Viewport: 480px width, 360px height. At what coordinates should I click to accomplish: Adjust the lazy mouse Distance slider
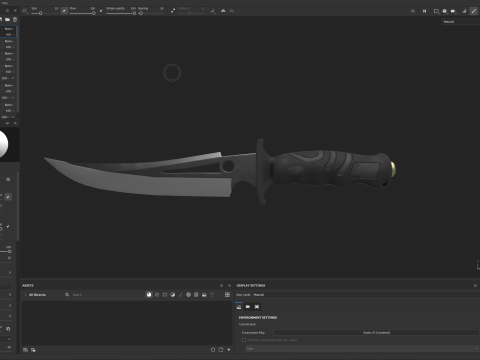191,13
